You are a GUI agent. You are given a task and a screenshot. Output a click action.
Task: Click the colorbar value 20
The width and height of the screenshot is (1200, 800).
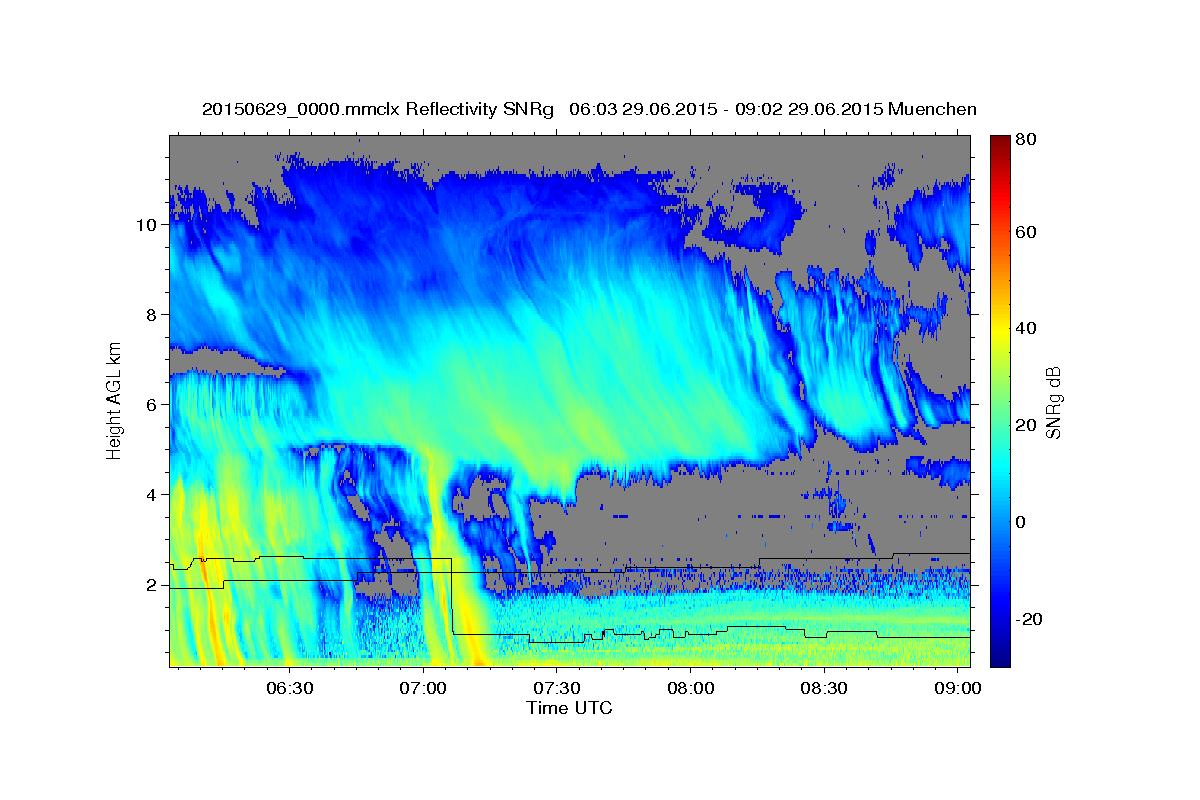[1027, 425]
